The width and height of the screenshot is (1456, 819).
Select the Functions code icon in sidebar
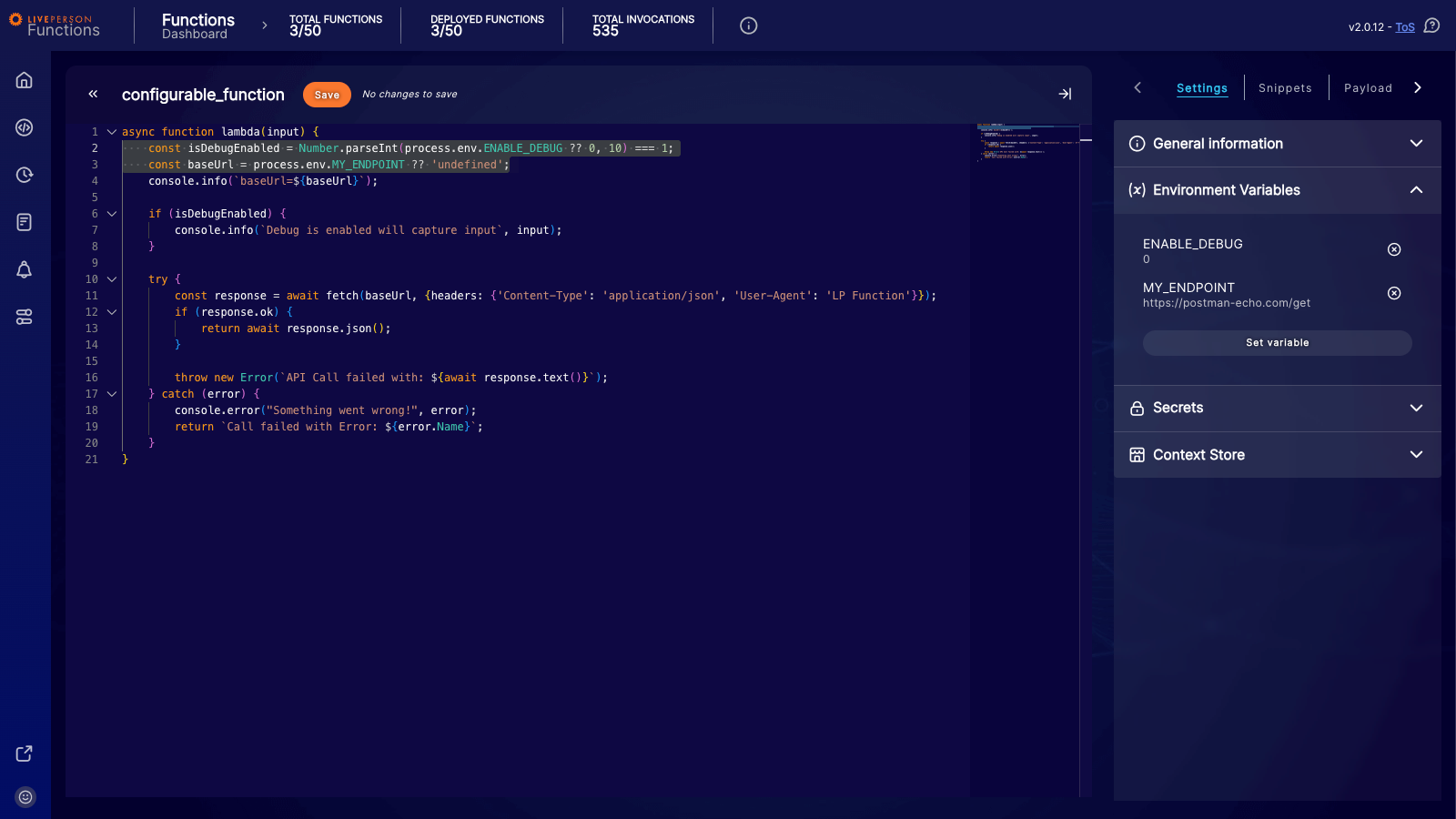point(24,127)
